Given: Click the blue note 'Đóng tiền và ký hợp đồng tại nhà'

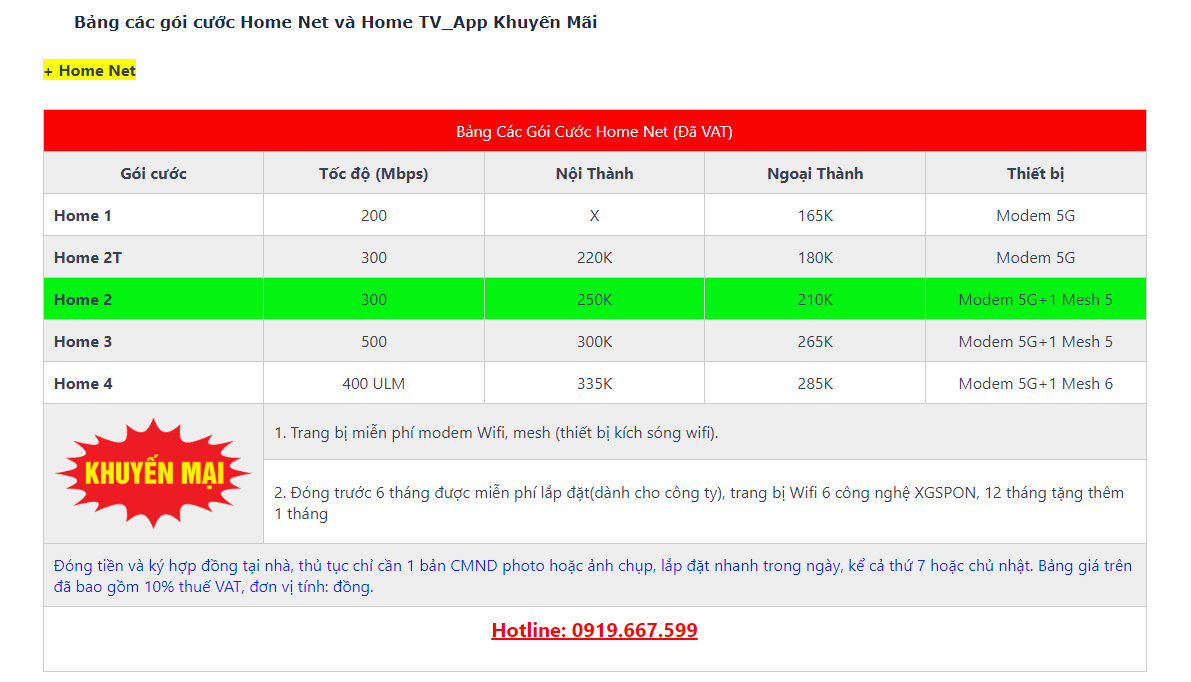Looking at the screenshot, I should 592,576.
